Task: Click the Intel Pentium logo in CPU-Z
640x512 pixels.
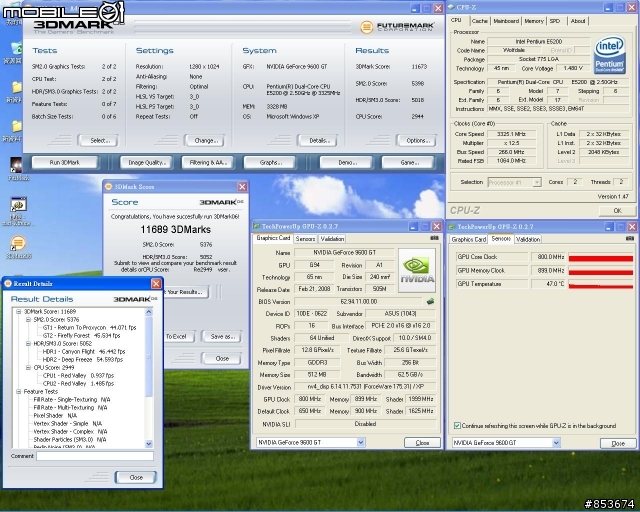Action: point(609,55)
